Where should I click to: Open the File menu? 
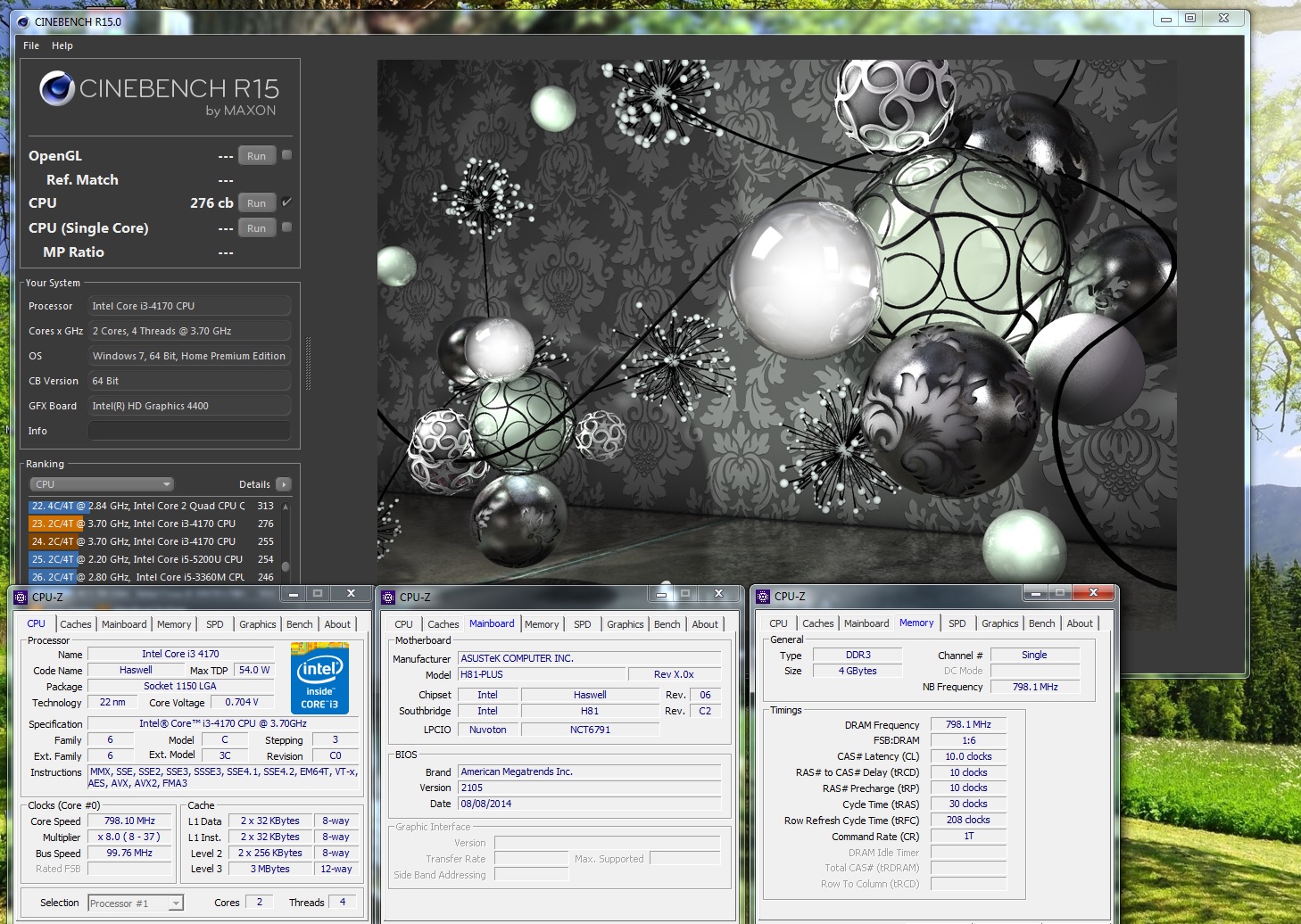[x=31, y=45]
